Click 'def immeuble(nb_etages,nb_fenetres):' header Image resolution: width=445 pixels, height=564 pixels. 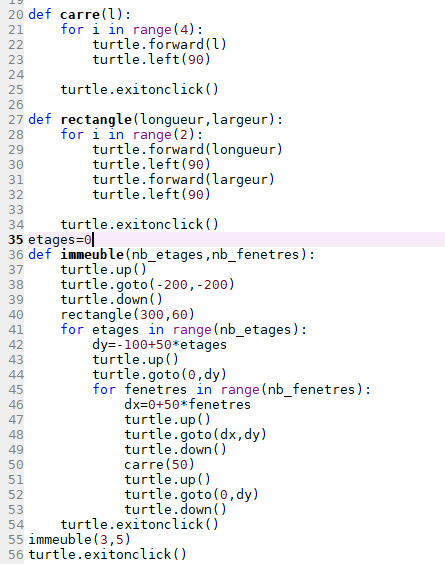[171, 255]
